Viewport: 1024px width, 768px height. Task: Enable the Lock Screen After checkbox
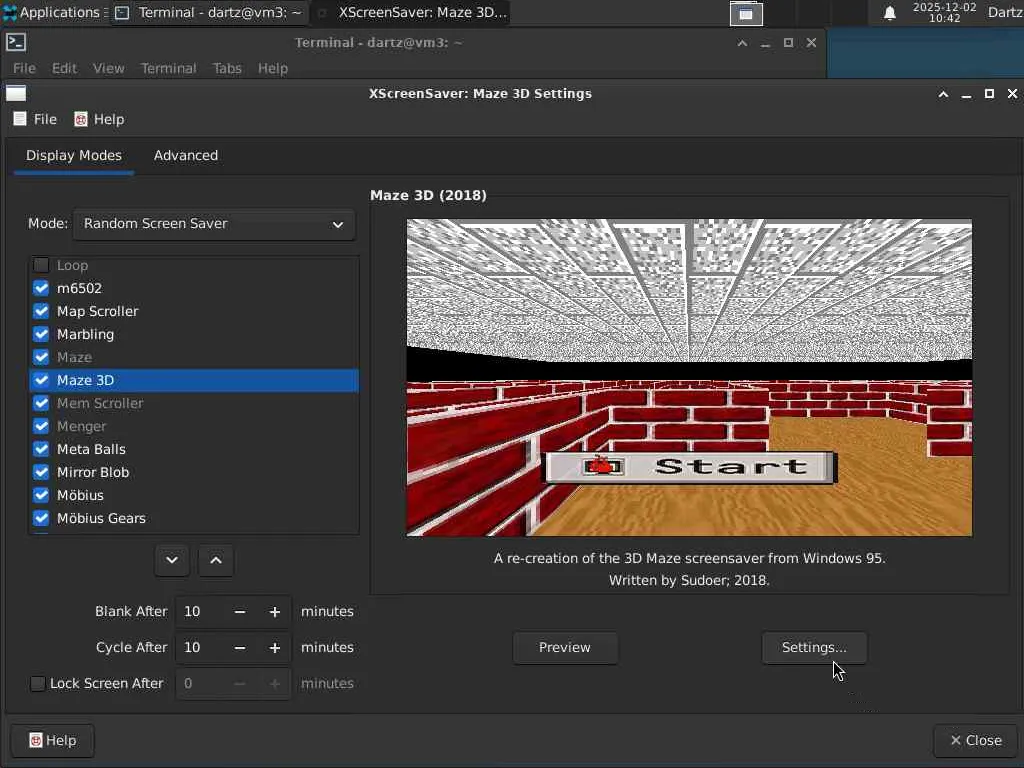(38, 683)
